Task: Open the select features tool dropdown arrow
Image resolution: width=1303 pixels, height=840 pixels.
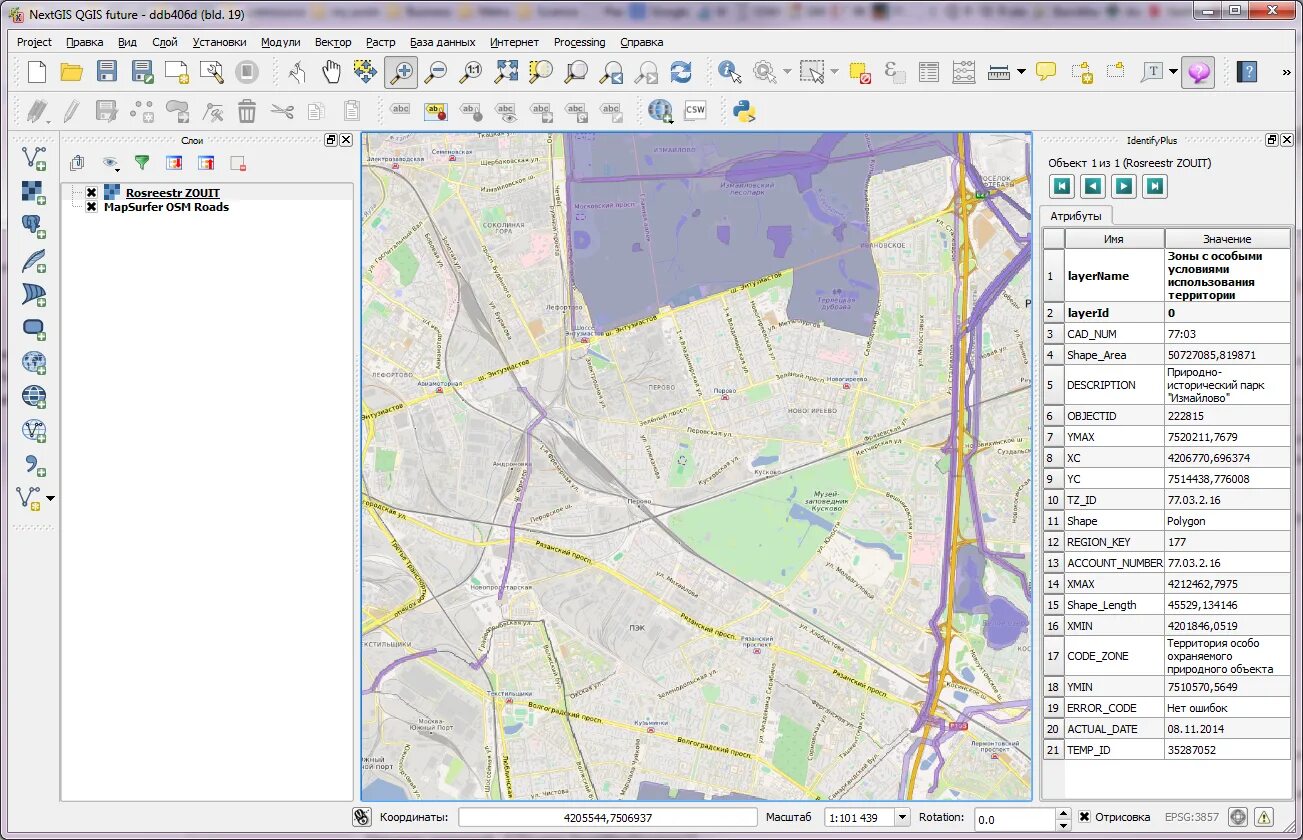Action: click(834, 72)
